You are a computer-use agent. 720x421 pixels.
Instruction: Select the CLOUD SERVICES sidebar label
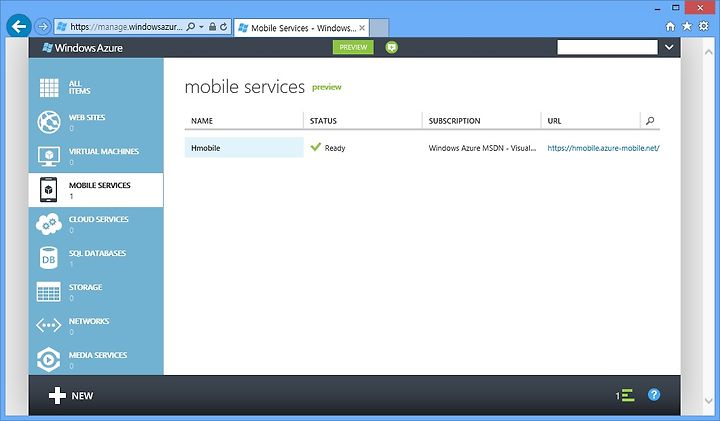[99, 219]
